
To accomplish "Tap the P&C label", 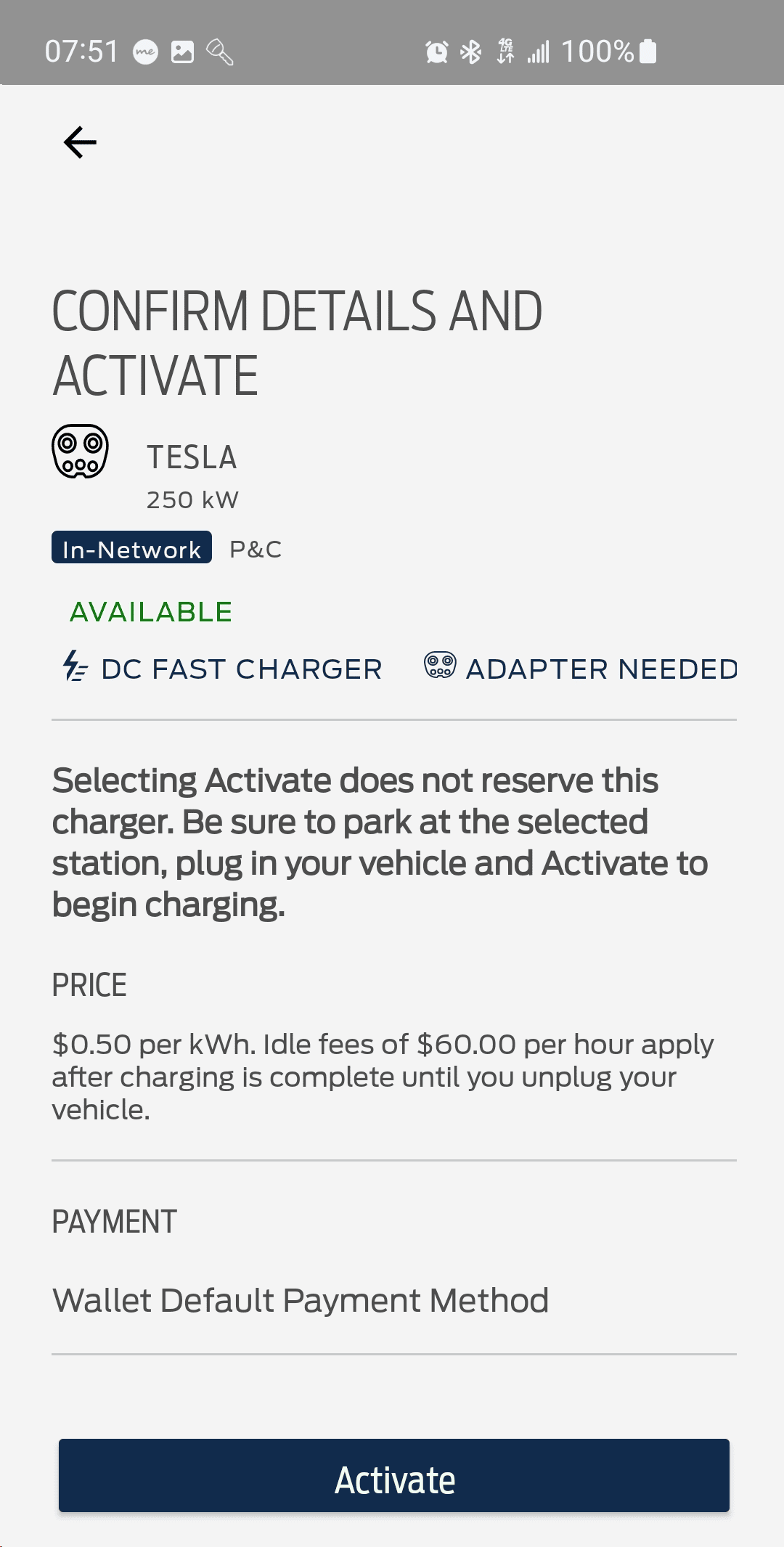I will coord(256,550).
